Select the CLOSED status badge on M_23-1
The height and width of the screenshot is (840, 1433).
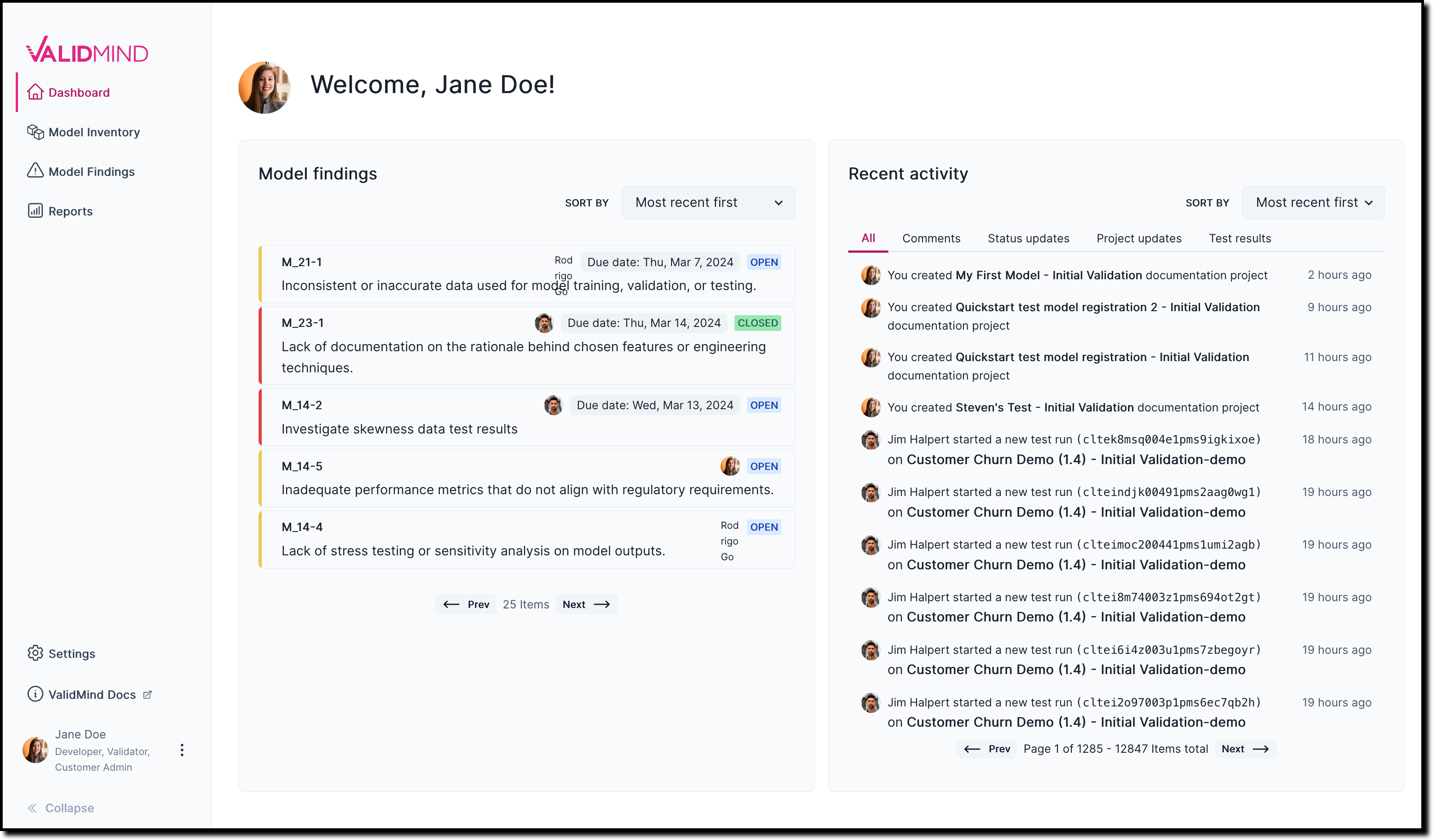point(757,322)
